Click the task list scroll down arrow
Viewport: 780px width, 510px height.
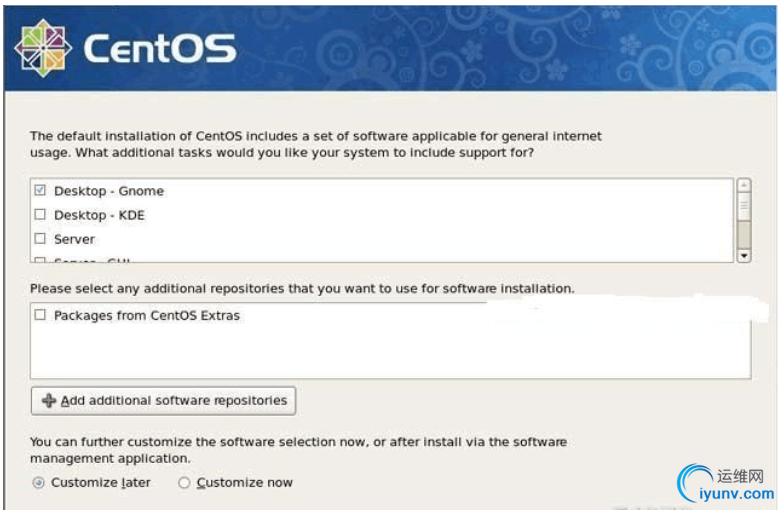744,256
